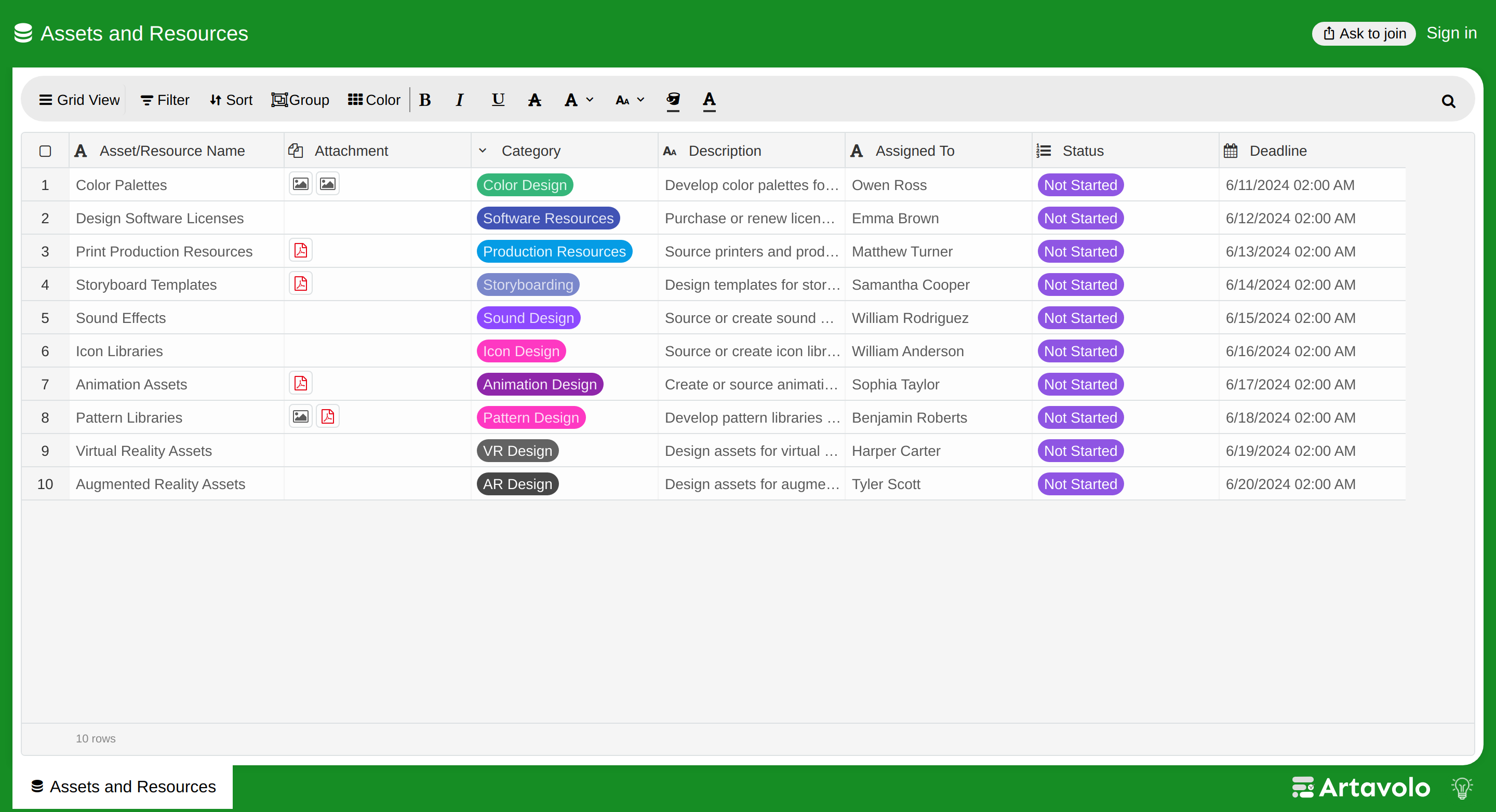
Task: Select the Sound Design category tag
Action: 528,318
